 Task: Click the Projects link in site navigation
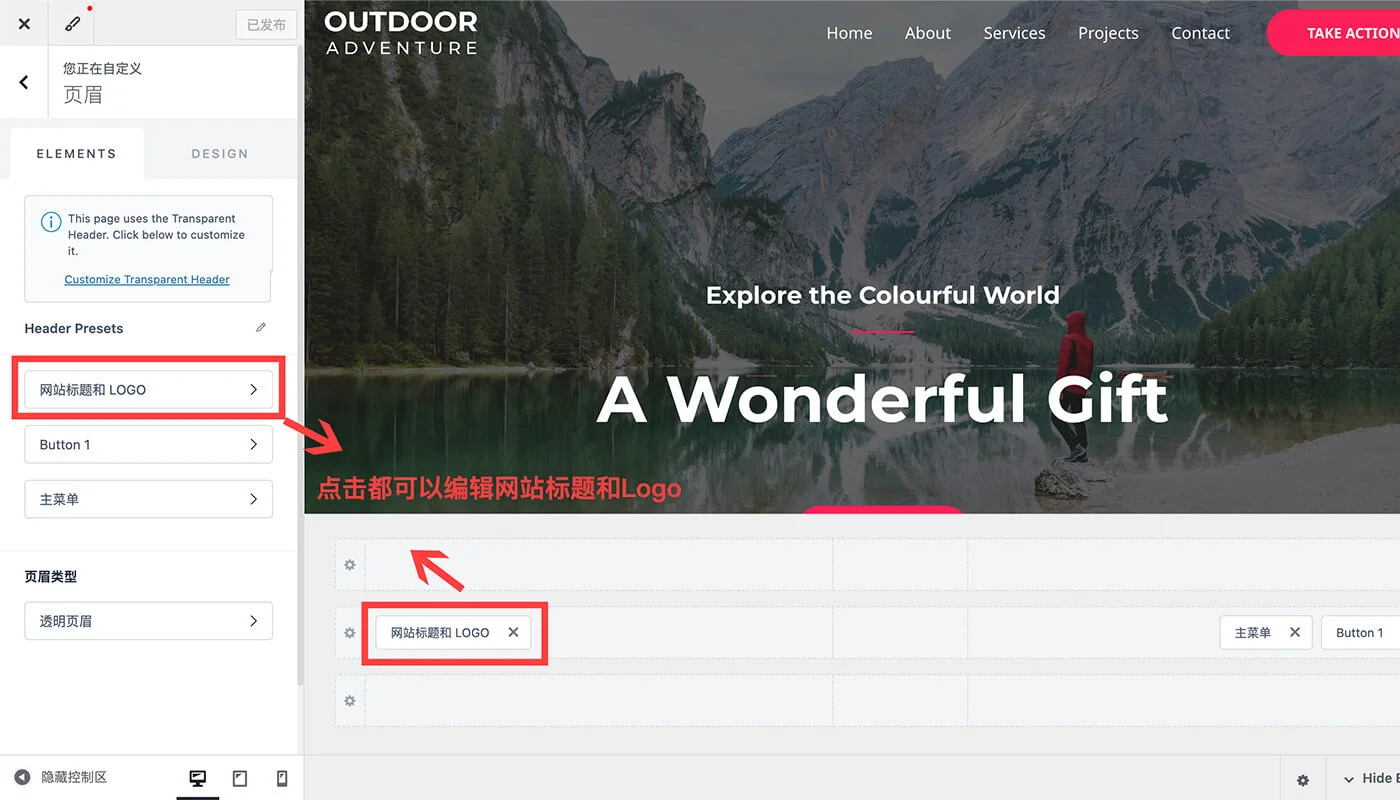[x=1108, y=33]
